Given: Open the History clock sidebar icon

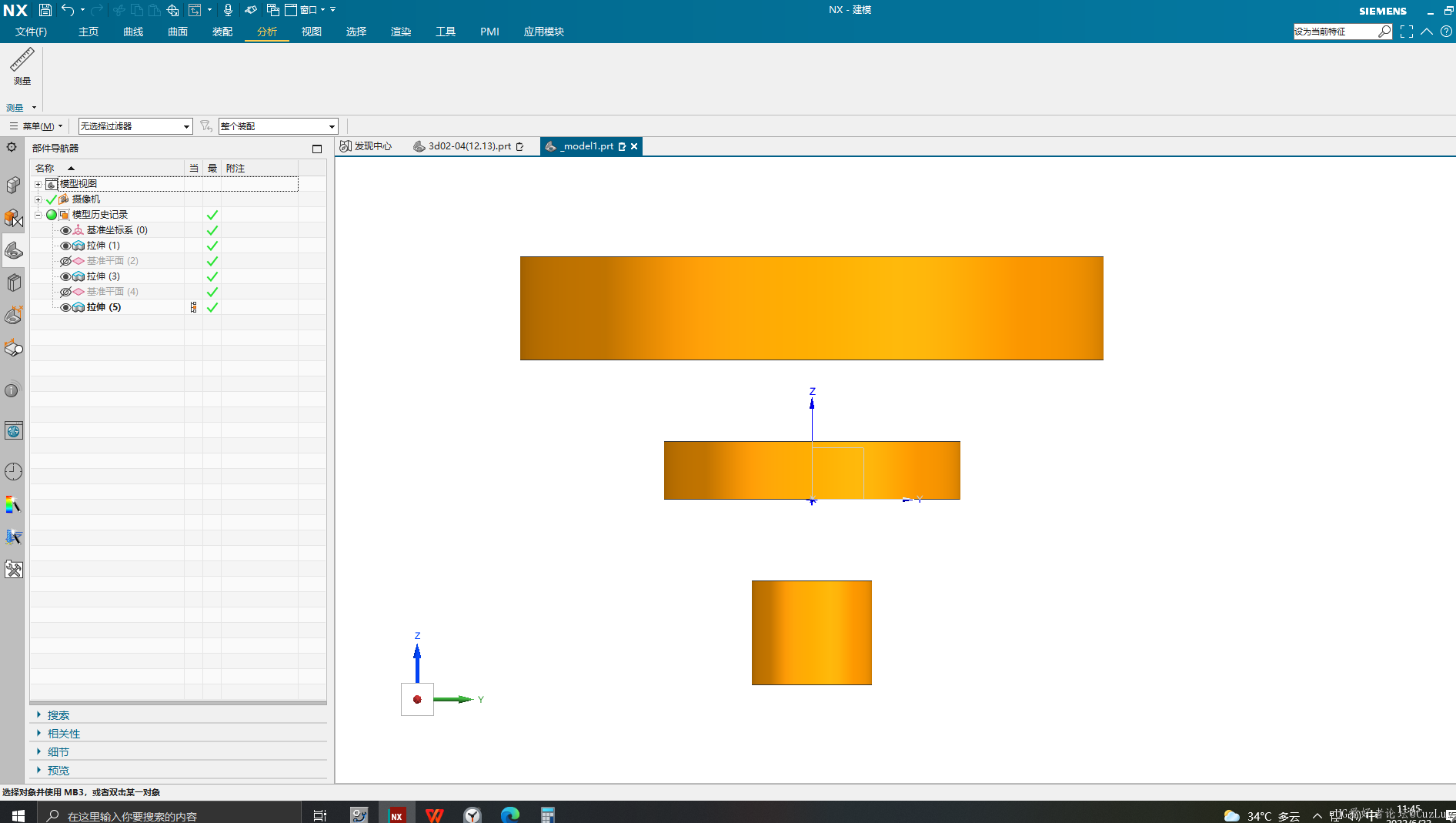Looking at the screenshot, I should [13, 471].
